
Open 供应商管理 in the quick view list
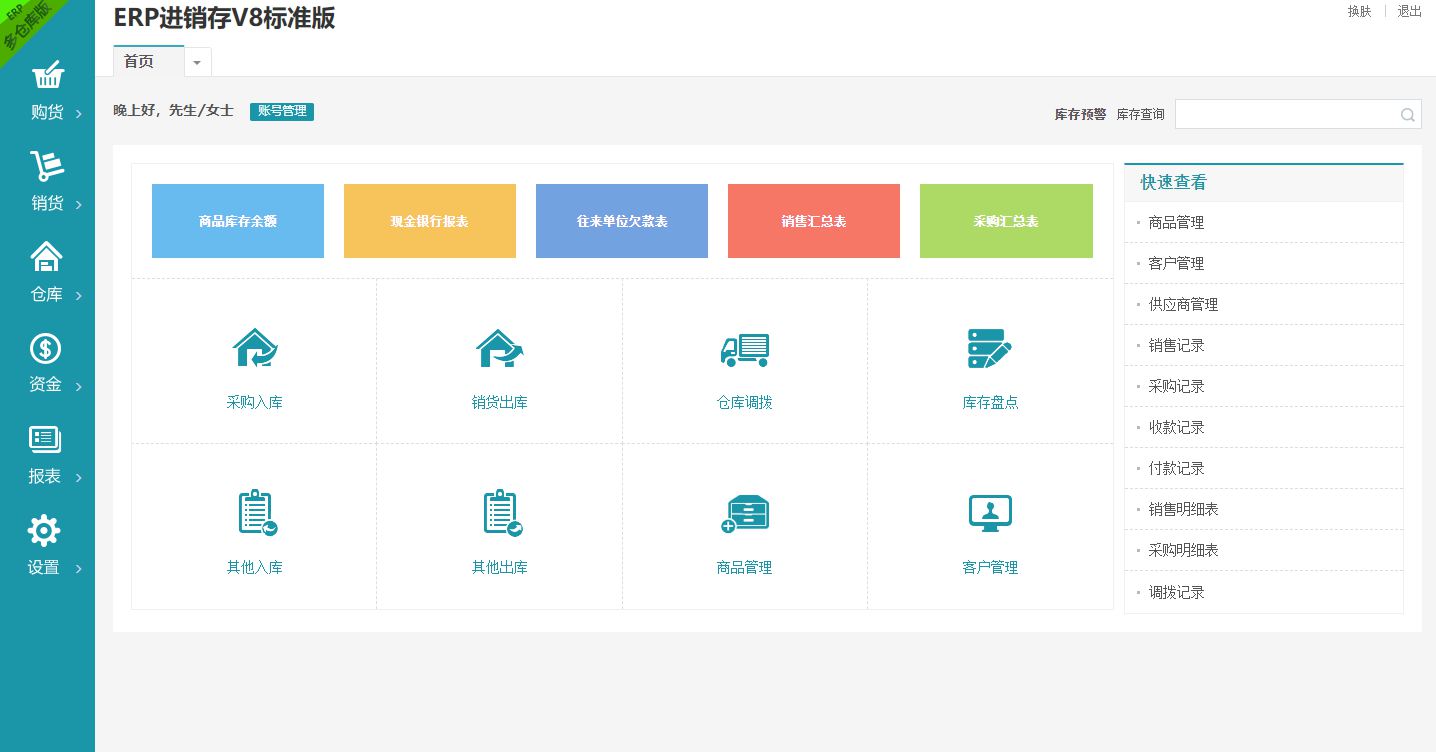tap(1183, 304)
